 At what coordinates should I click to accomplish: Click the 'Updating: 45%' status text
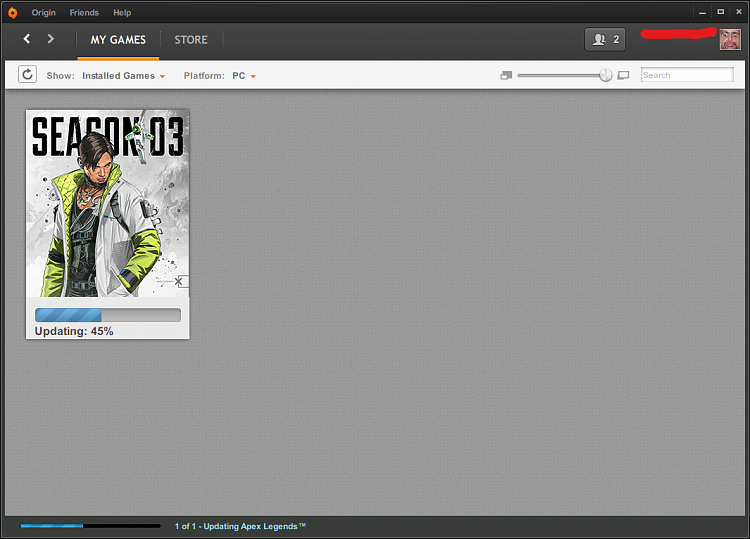tap(74, 331)
